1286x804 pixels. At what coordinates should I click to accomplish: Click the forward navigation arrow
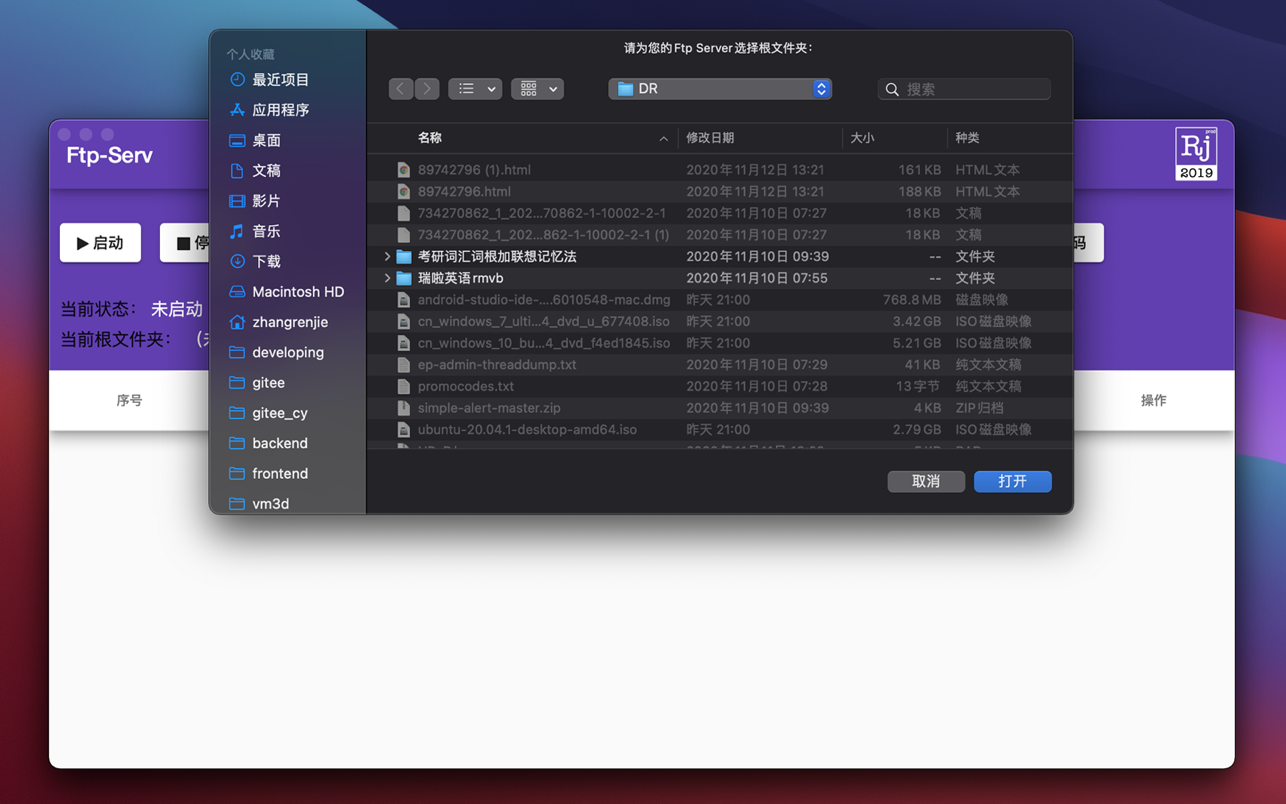(427, 89)
